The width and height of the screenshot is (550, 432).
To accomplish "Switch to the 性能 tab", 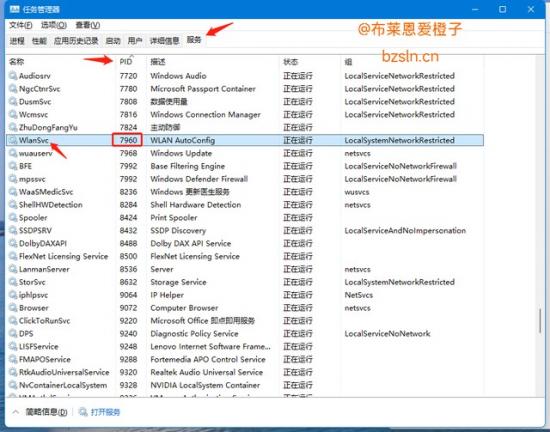I will tap(39, 41).
